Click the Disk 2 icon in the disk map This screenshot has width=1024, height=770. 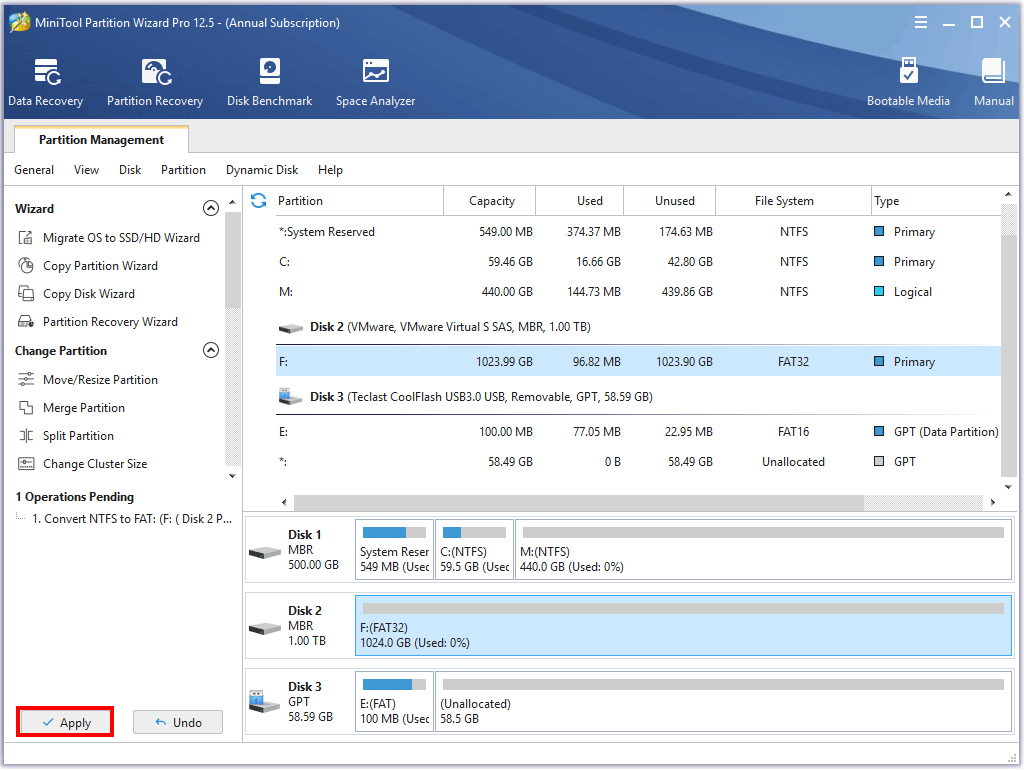coord(264,628)
